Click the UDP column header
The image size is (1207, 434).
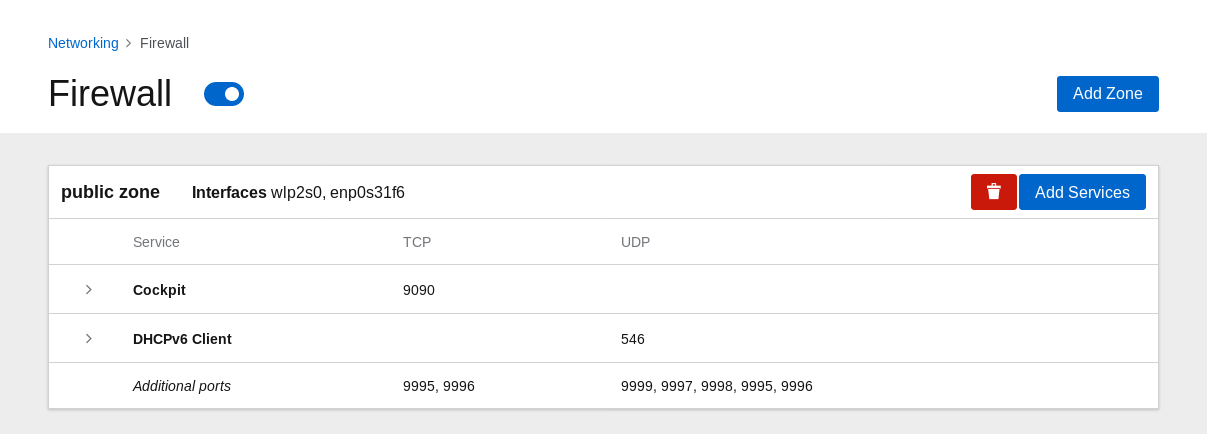click(x=635, y=242)
